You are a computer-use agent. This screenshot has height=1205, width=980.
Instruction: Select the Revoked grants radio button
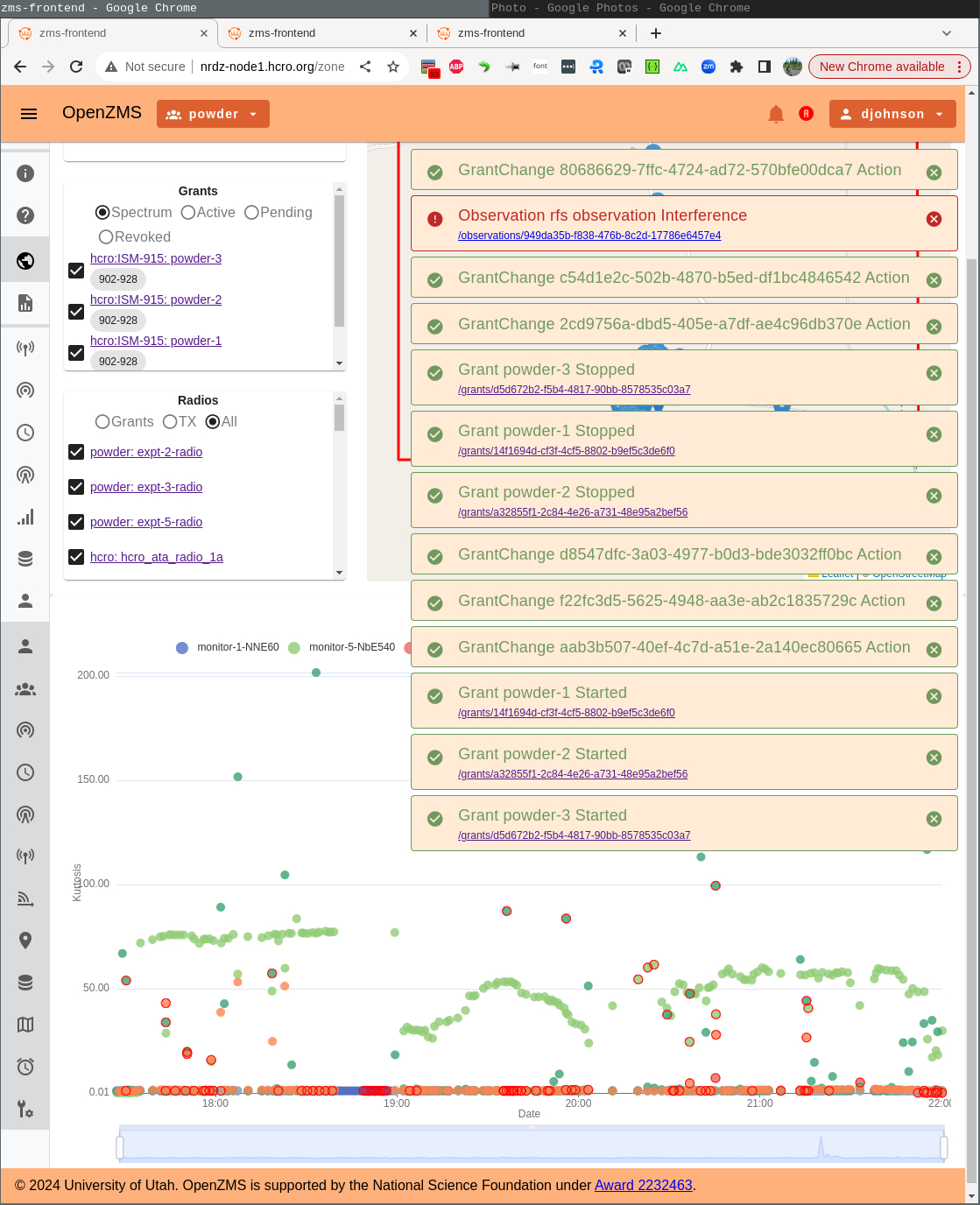[x=106, y=237]
